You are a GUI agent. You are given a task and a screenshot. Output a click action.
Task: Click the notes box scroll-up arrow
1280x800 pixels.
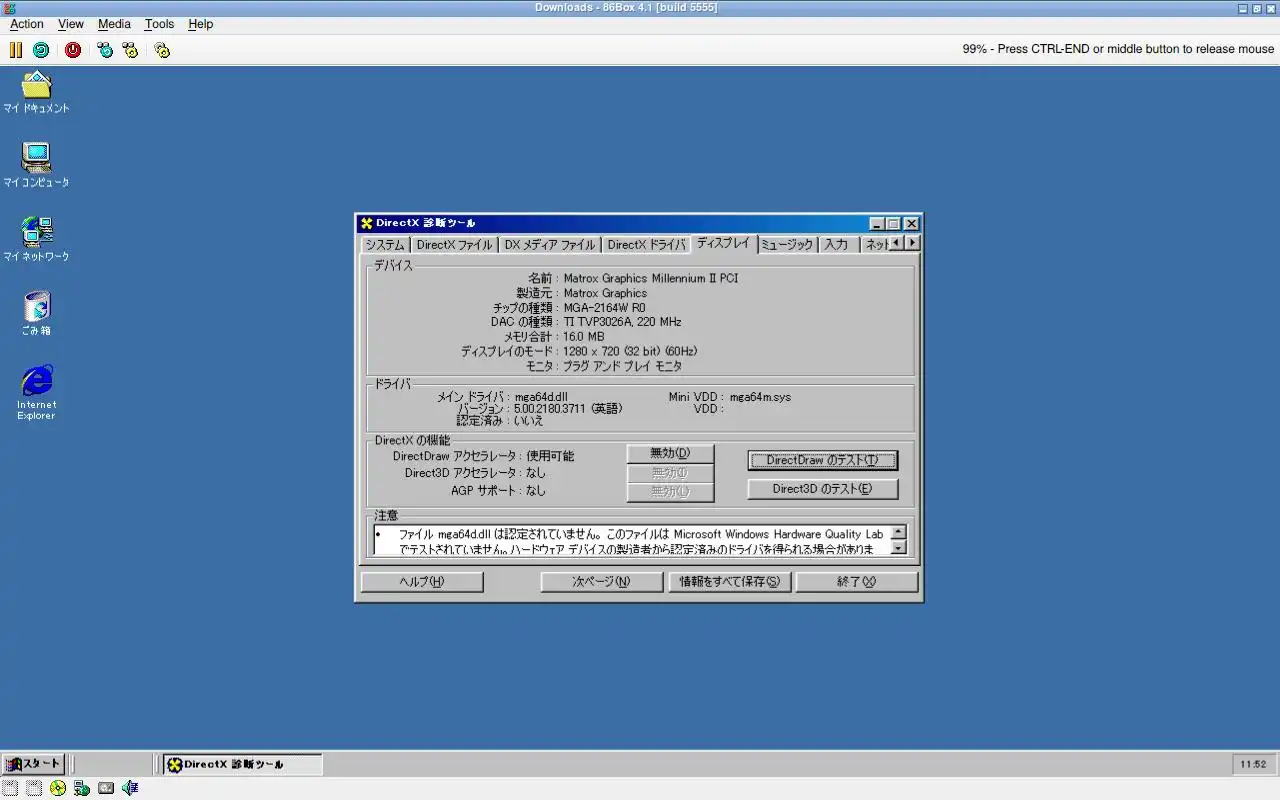click(x=898, y=533)
